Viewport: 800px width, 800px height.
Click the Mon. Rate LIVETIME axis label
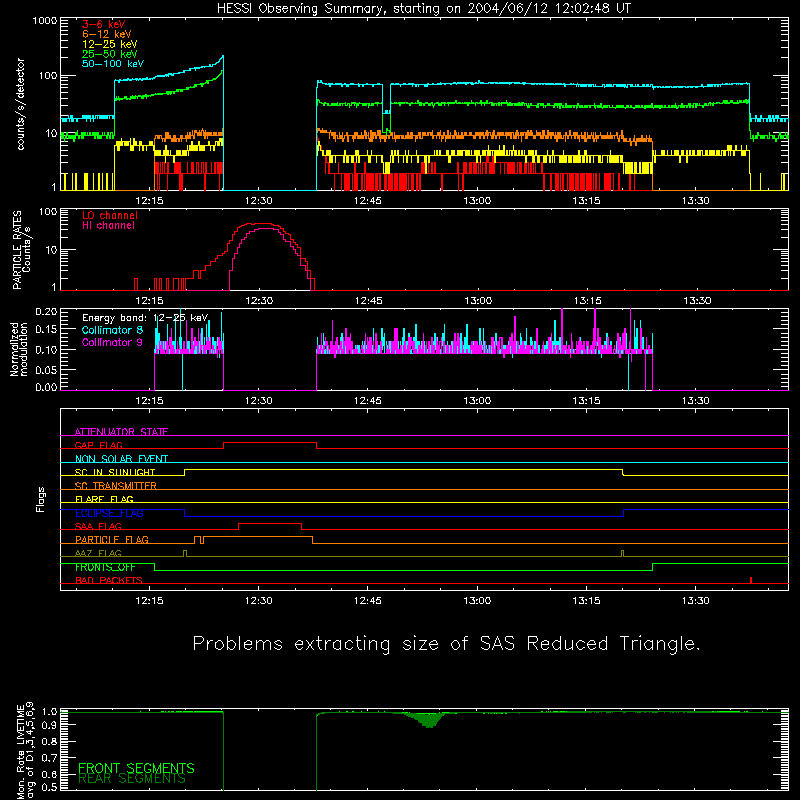[x=24, y=750]
